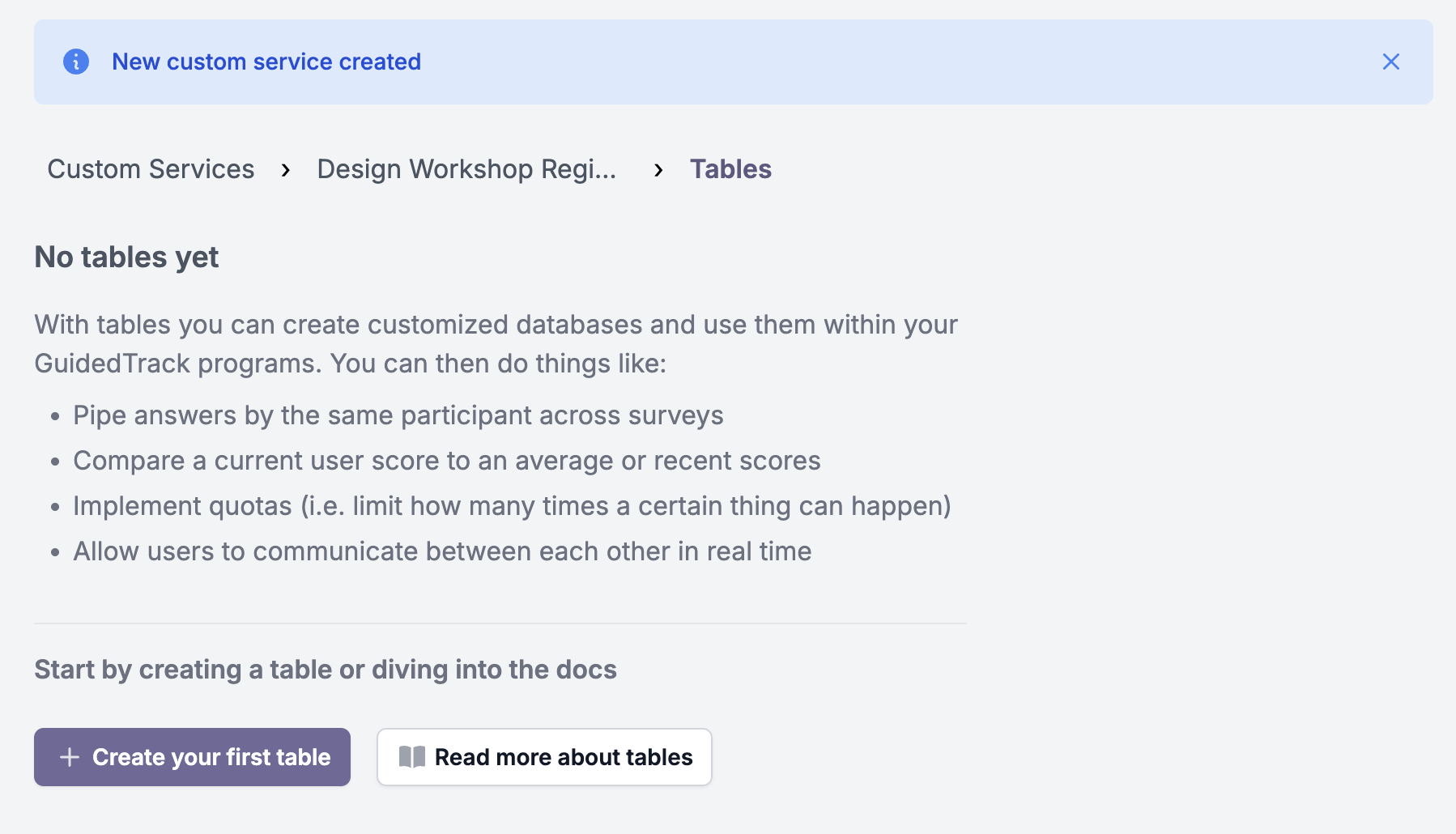Select the plus icon on the create table button

tap(70, 757)
